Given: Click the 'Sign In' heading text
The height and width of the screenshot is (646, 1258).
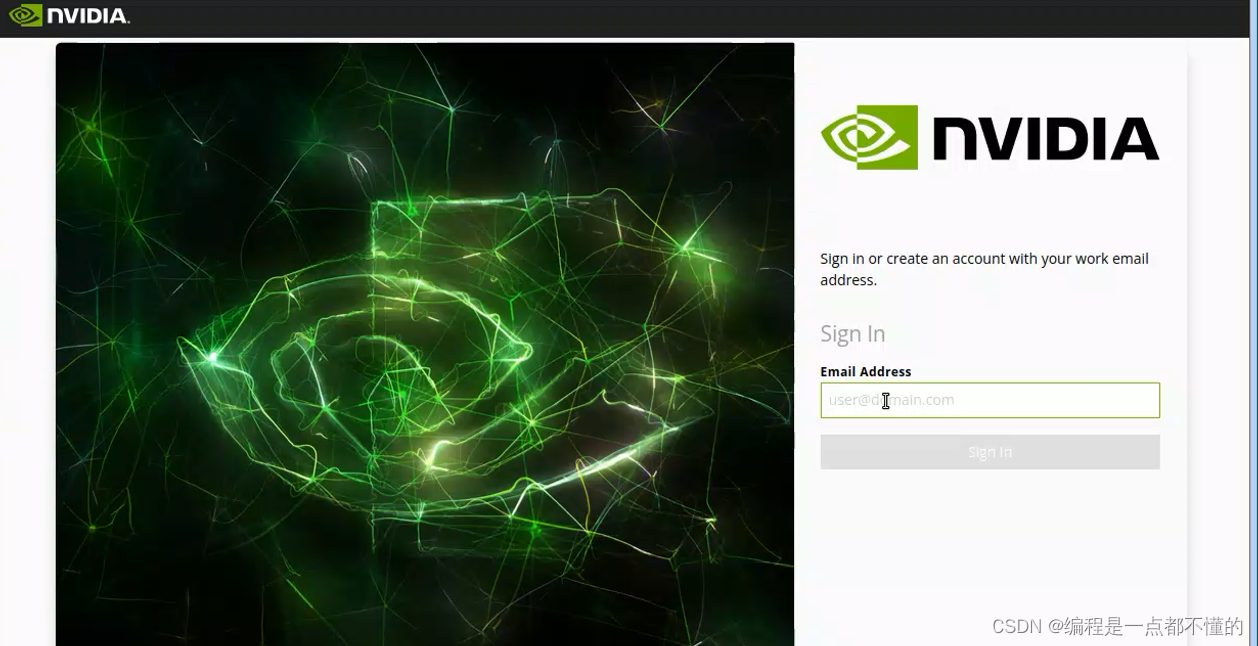Looking at the screenshot, I should (x=853, y=334).
